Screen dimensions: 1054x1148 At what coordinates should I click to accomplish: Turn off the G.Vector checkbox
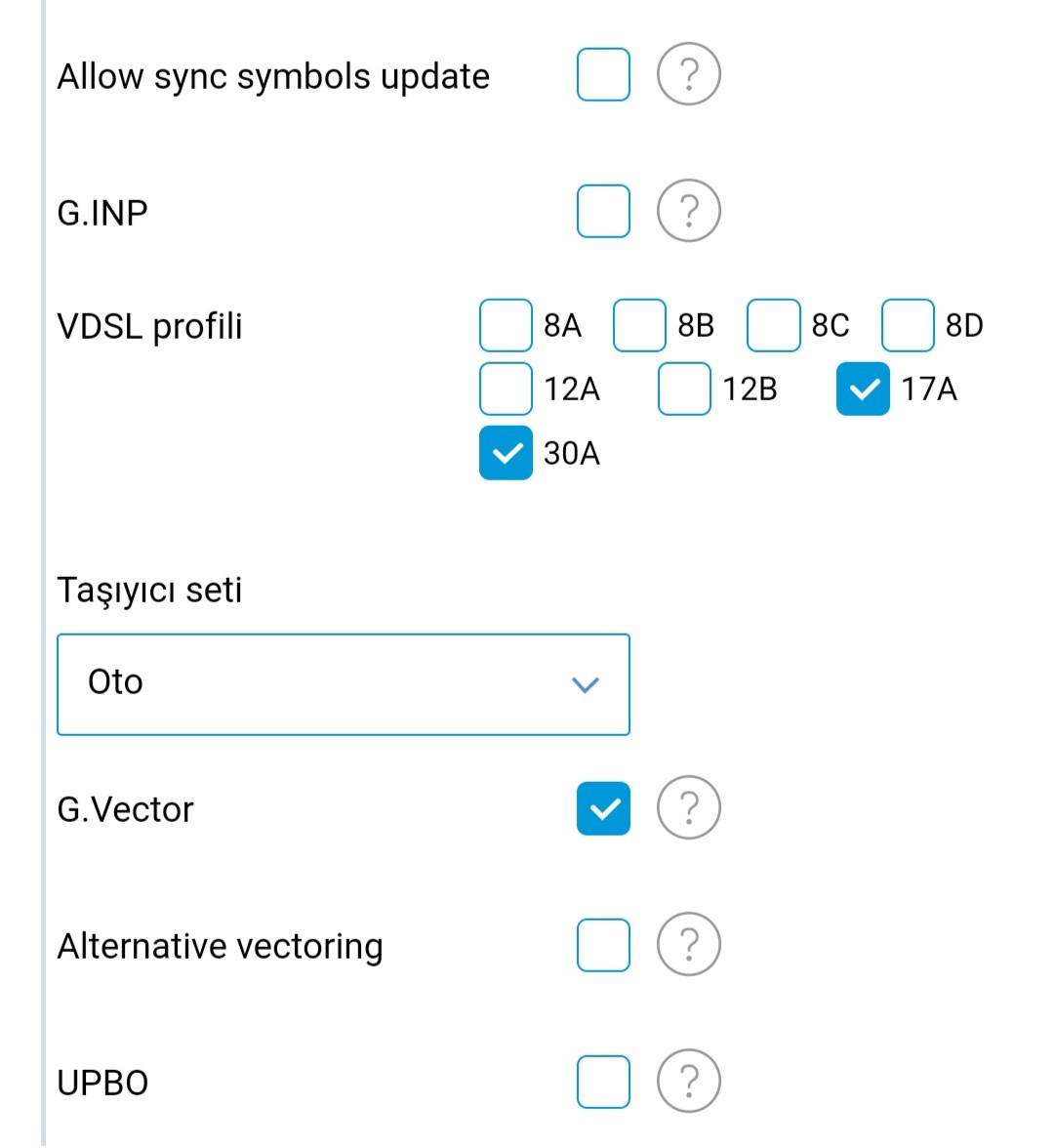coord(603,808)
